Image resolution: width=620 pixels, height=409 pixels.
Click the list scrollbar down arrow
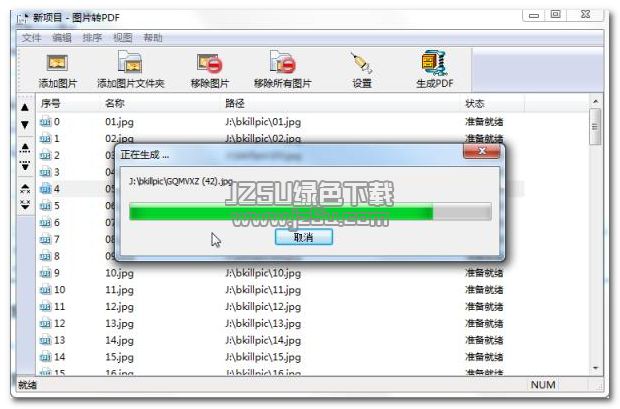[595, 368]
